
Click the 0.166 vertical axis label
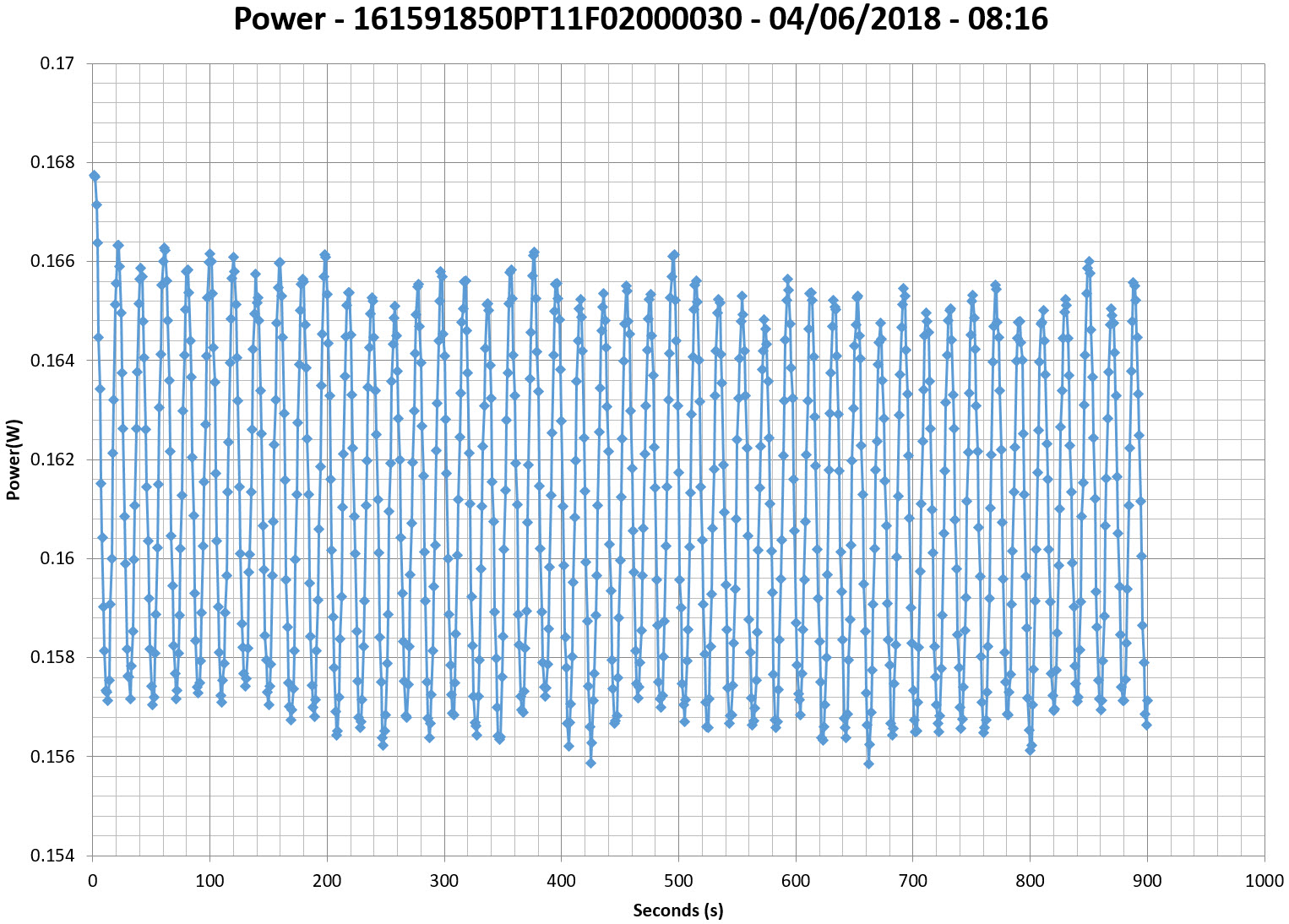(x=52, y=262)
